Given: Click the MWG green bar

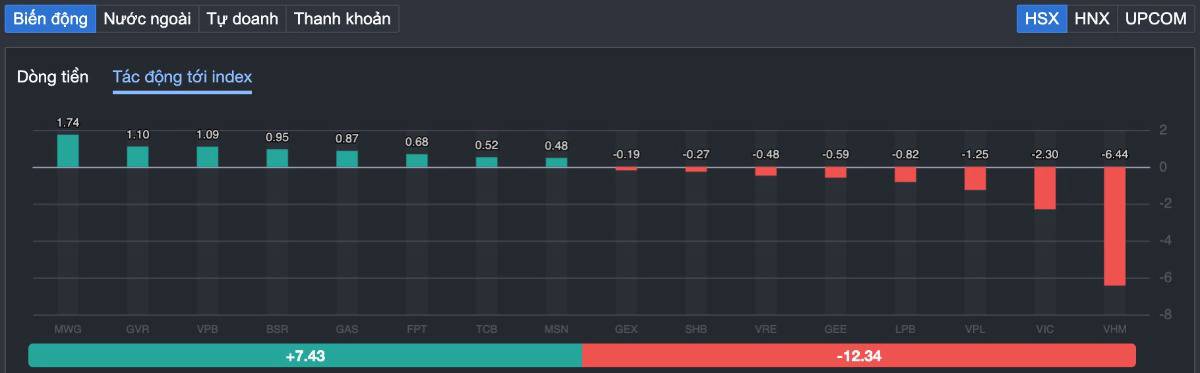Looking at the screenshot, I should tap(68, 151).
